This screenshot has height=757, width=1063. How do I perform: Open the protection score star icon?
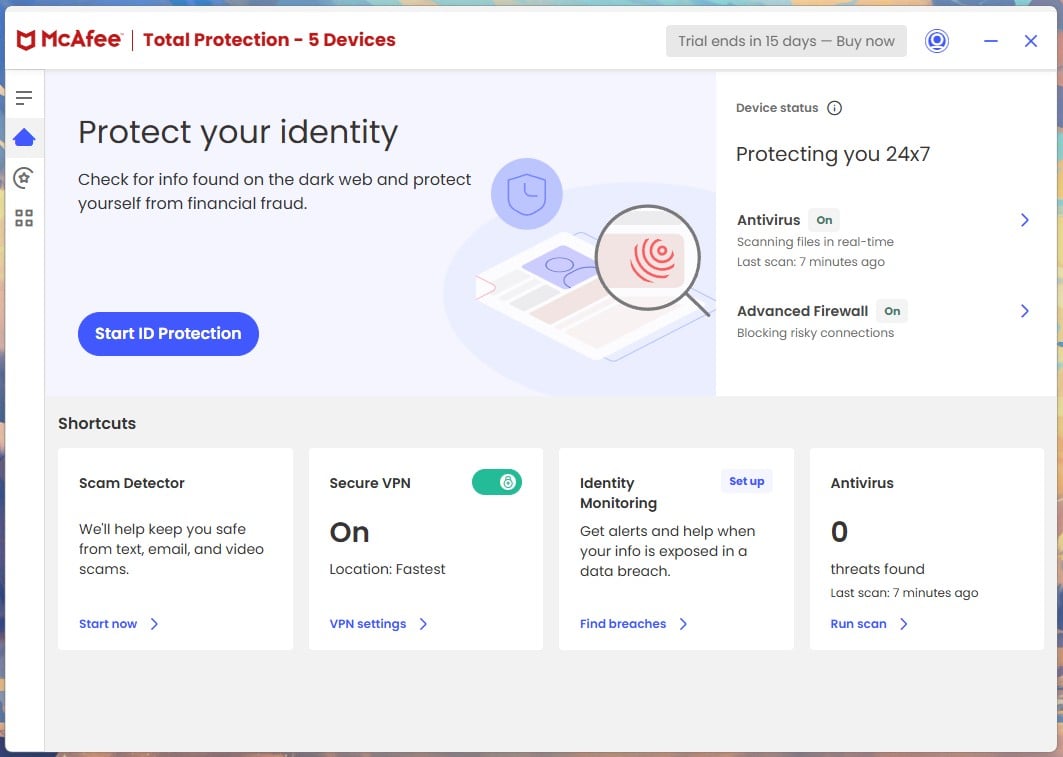[24, 178]
